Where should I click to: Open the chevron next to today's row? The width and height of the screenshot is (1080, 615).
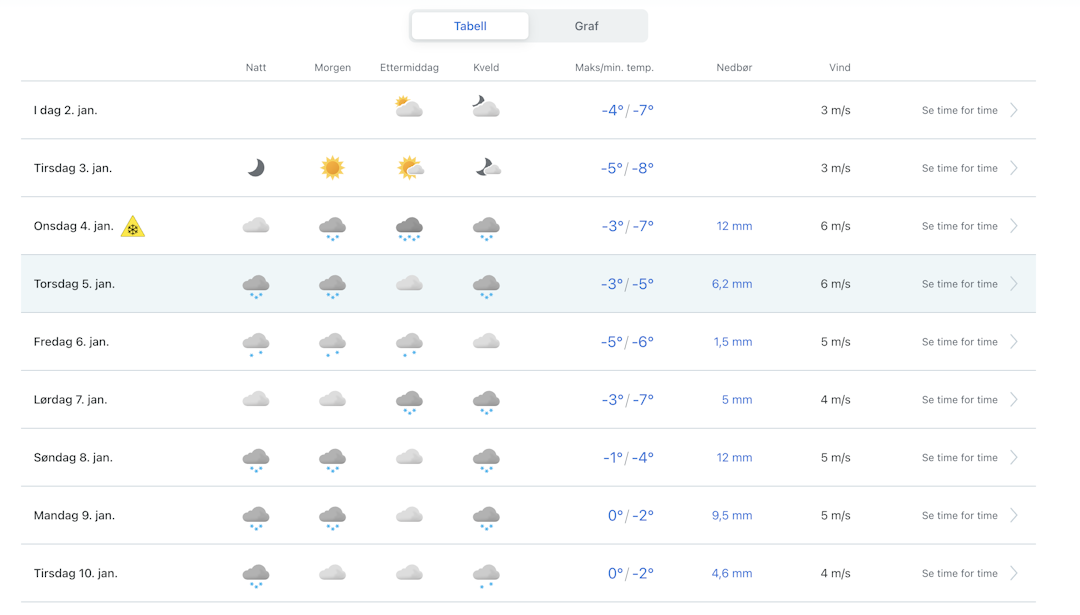(1014, 110)
